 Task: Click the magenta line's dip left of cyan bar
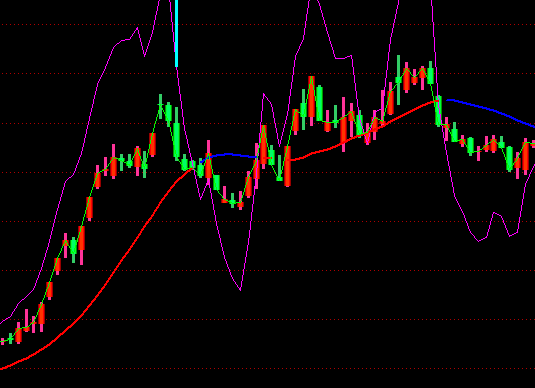(x=144, y=56)
